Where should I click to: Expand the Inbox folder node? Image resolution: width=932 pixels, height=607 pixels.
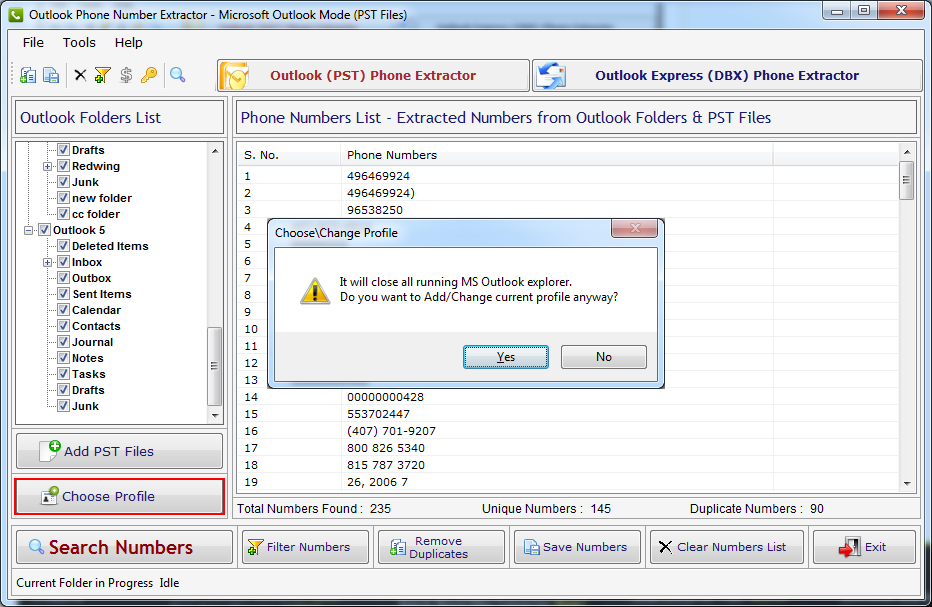48,262
